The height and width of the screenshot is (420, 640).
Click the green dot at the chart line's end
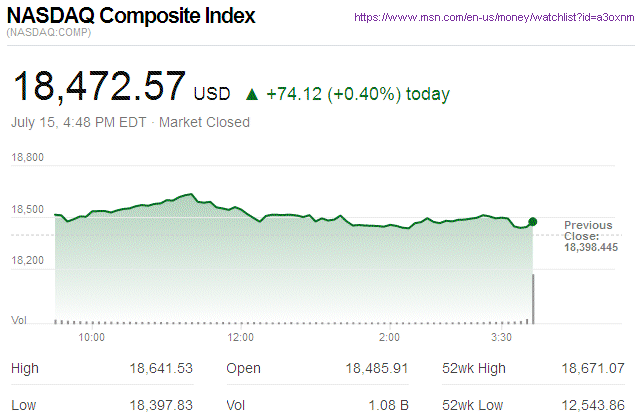[x=533, y=221]
